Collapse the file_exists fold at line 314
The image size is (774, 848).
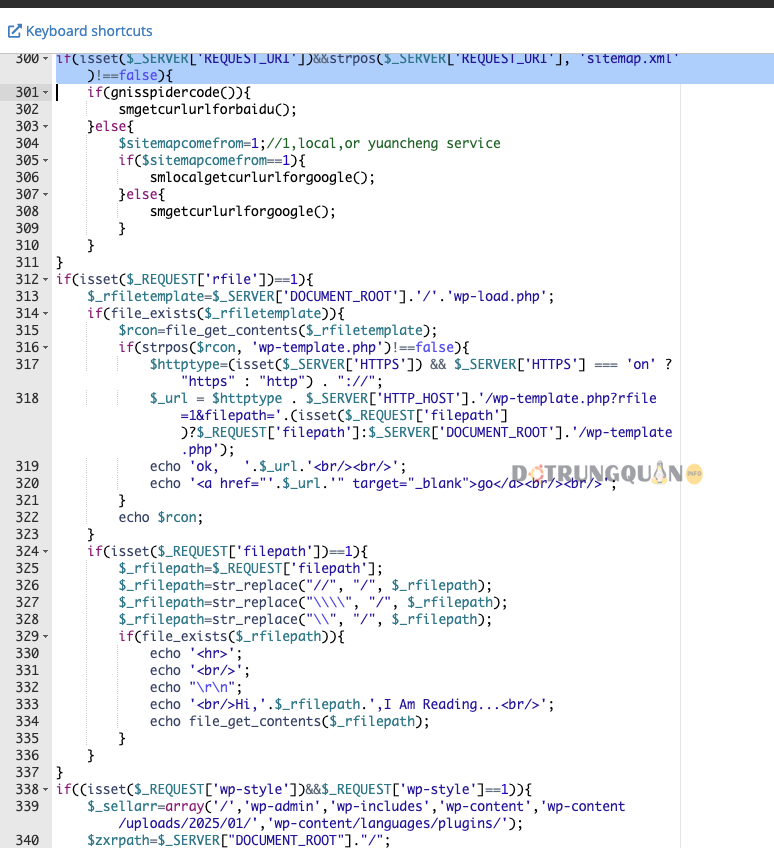coord(45,314)
